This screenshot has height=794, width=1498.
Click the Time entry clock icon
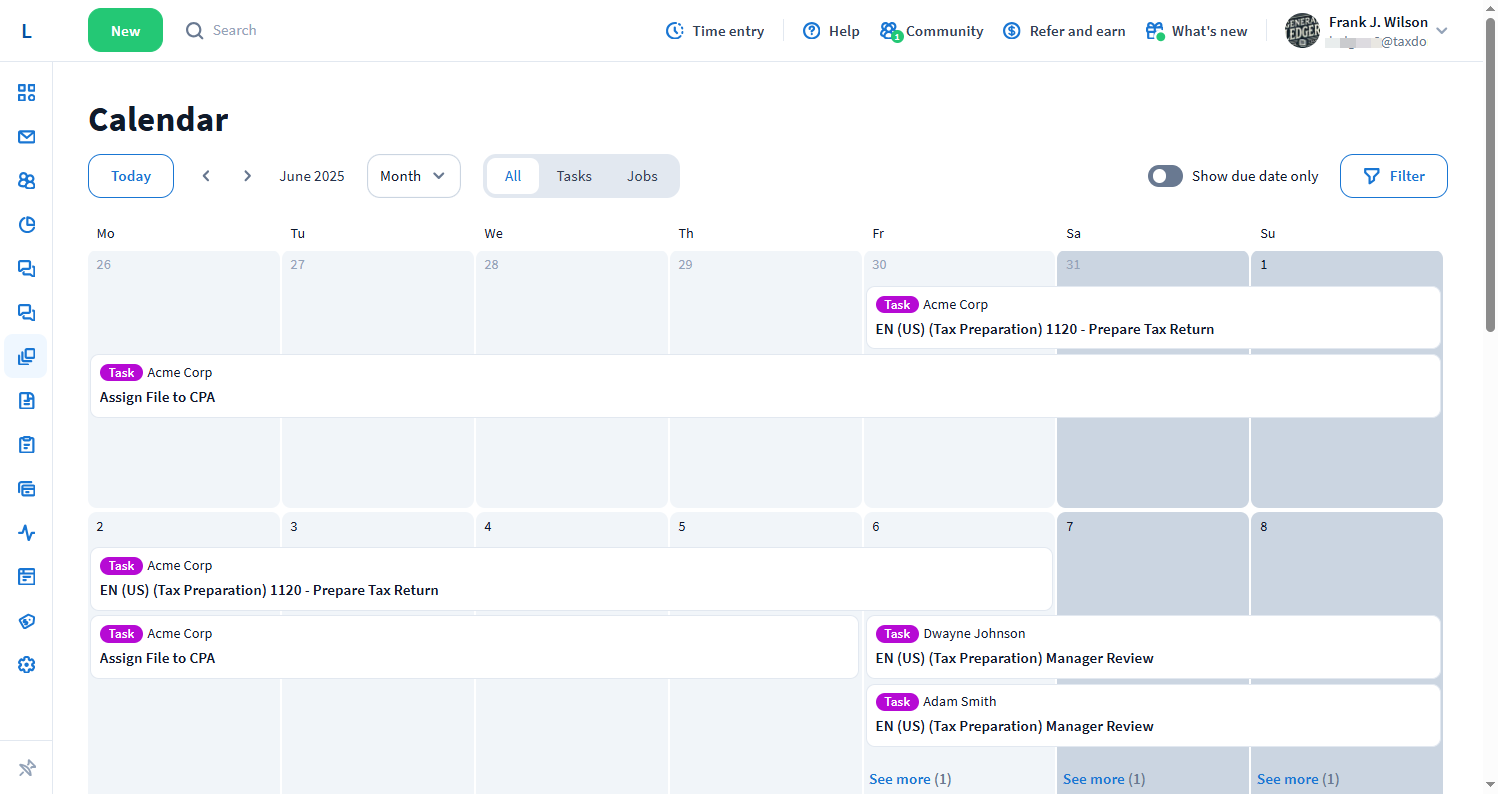[675, 31]
